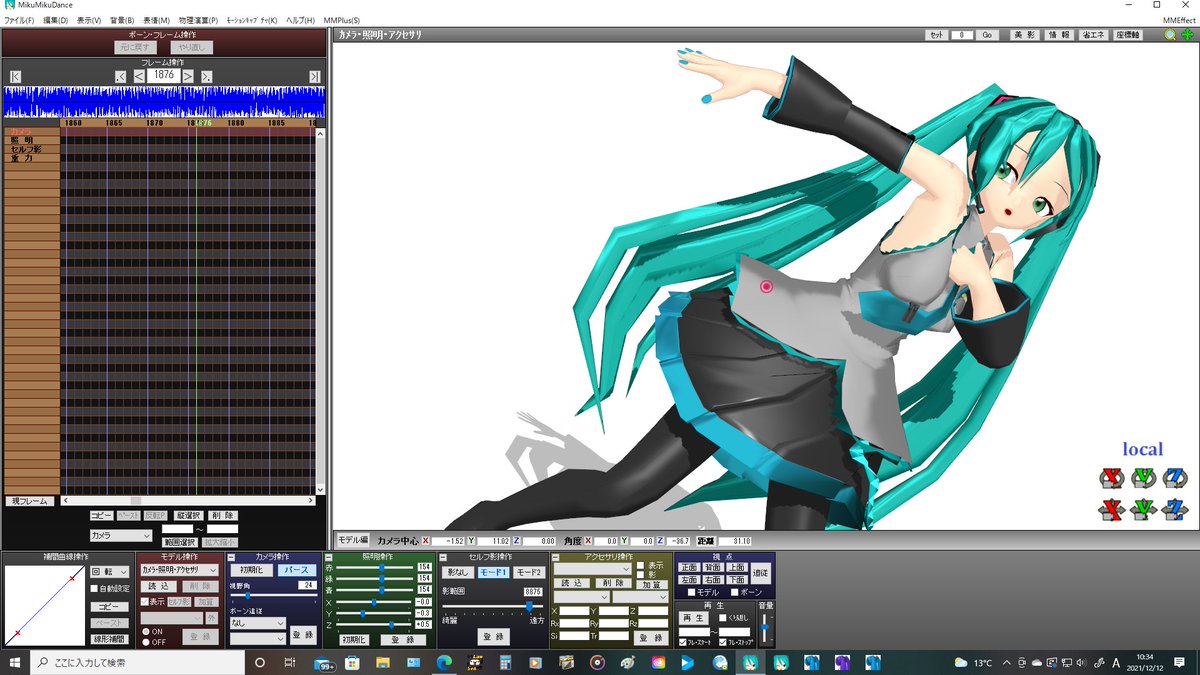Open the accessory right bone dropdown
This screenshot has width=1200, height=675.
tap(640, 596)
